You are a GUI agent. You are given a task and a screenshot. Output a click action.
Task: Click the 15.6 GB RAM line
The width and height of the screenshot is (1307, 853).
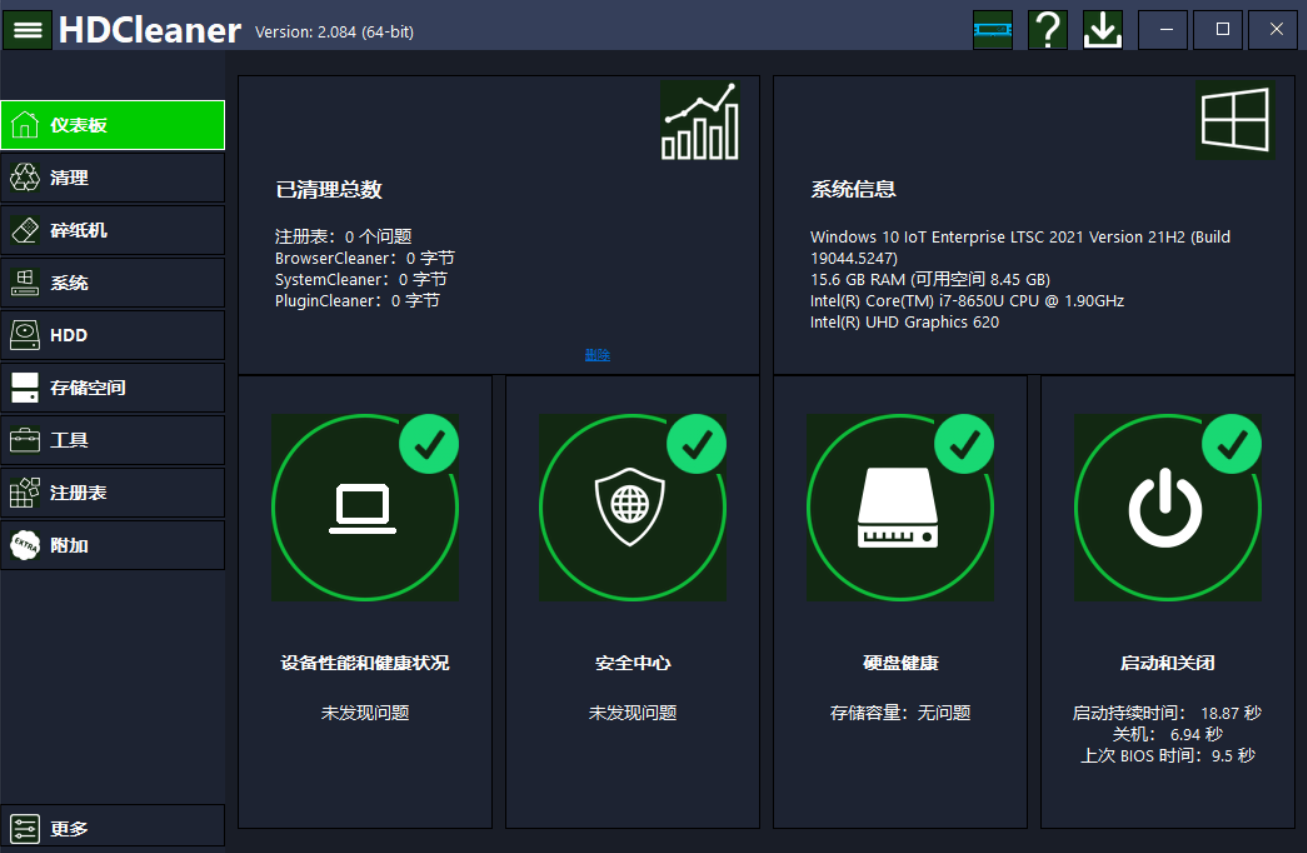930,280
